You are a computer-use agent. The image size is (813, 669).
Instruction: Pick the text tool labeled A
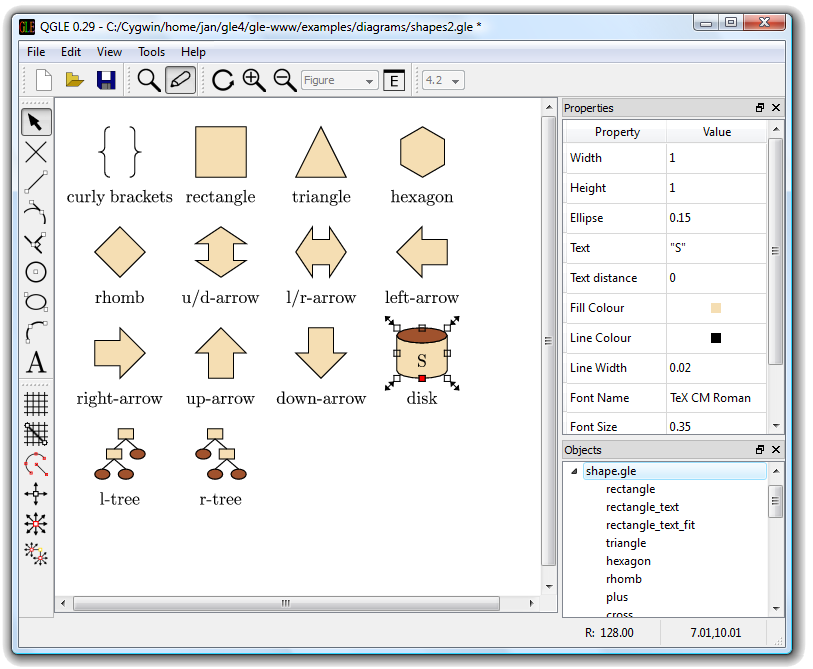[36, 362]
